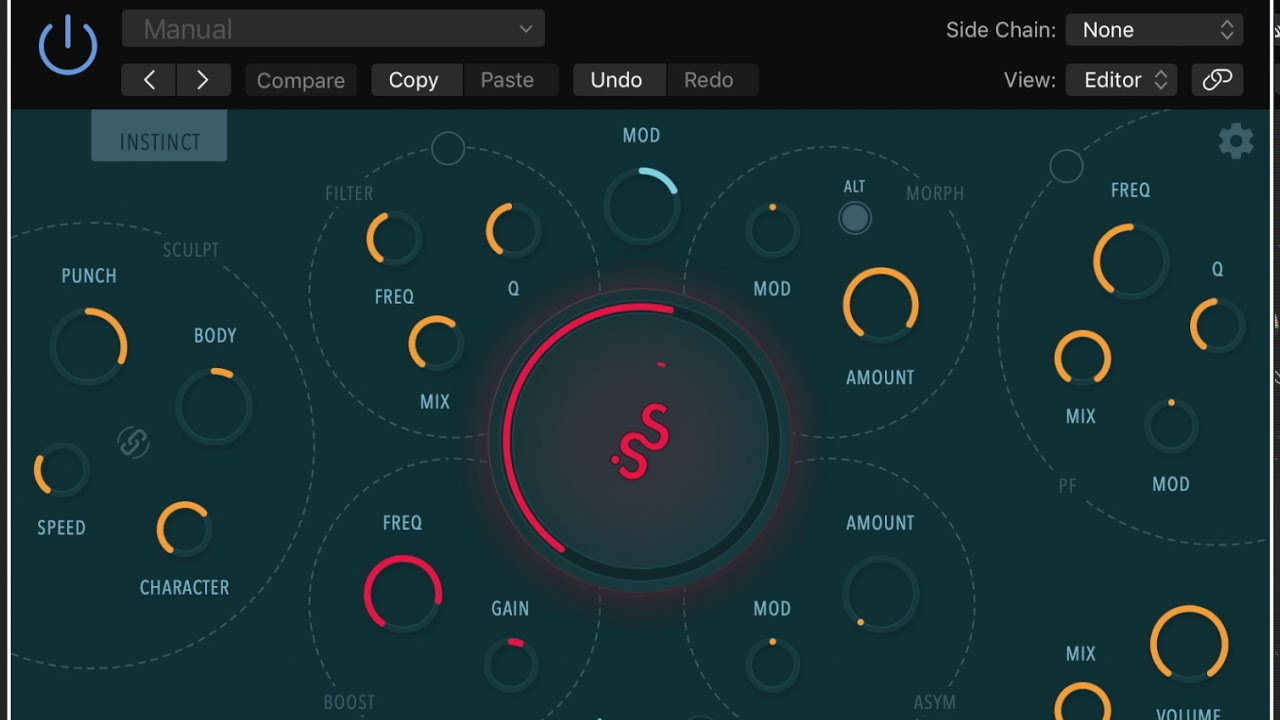The height and width of the screenshot is (720, 1280).
Task: Click the SPEED knob
Action: pyautogui.click(x=62, y=470)
